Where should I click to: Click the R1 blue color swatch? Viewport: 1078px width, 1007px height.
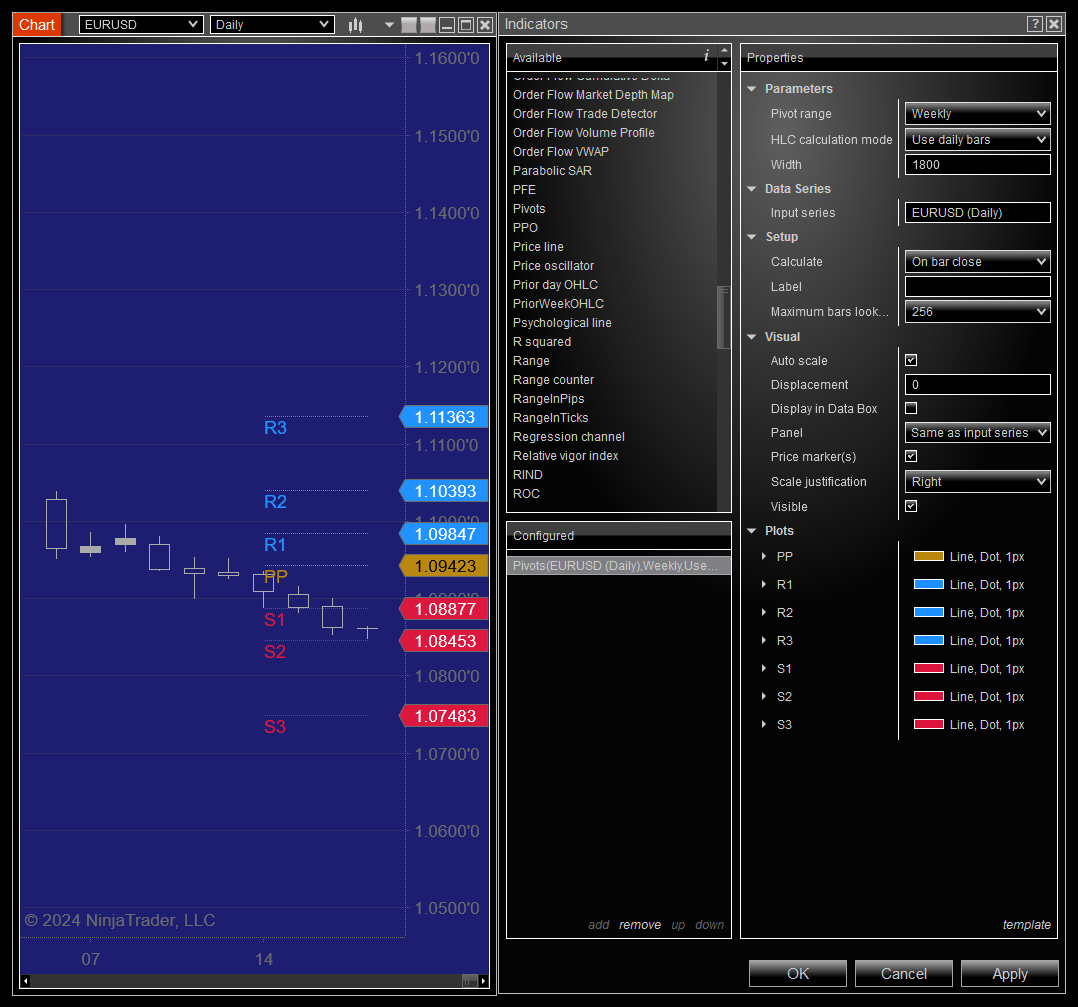pyautogui.click(x=928, y=584)
